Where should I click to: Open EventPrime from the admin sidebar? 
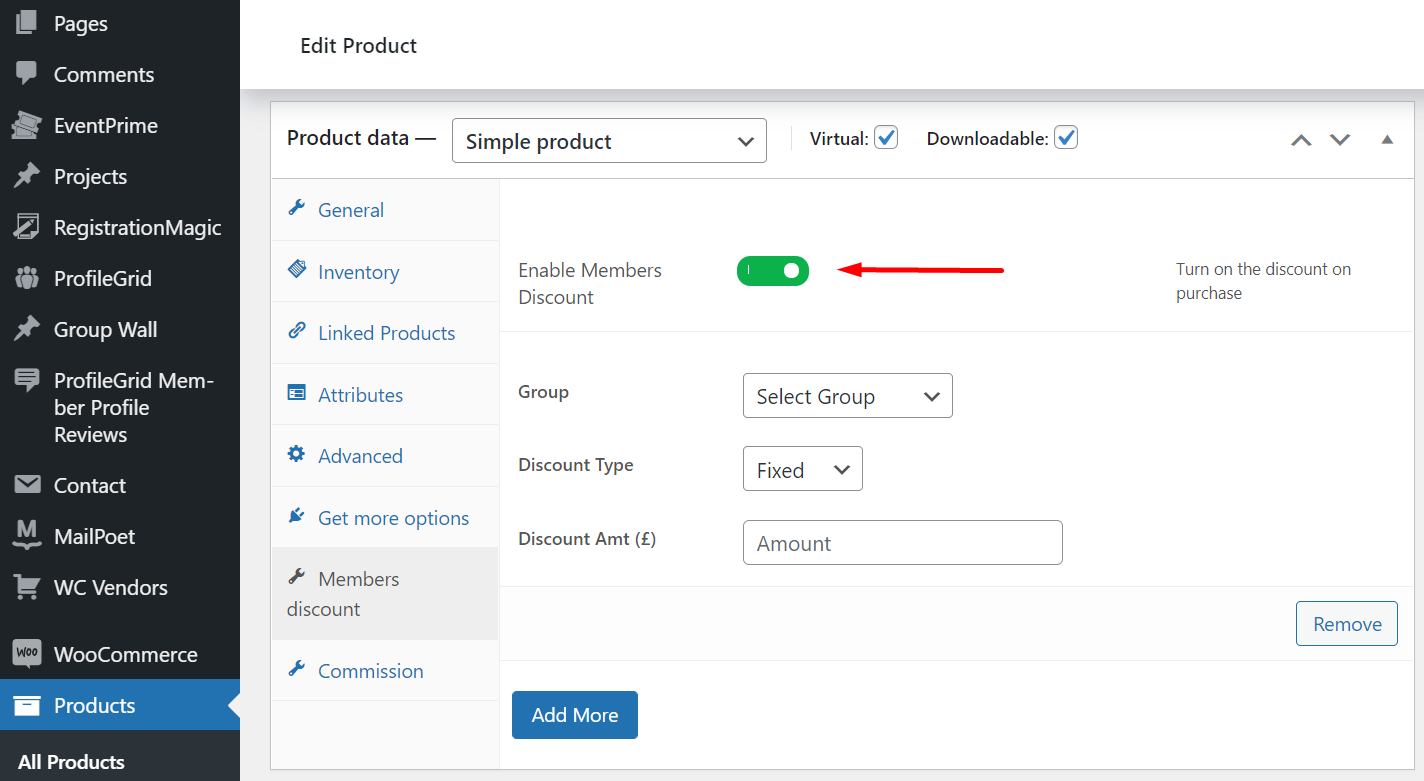point(105,125)
